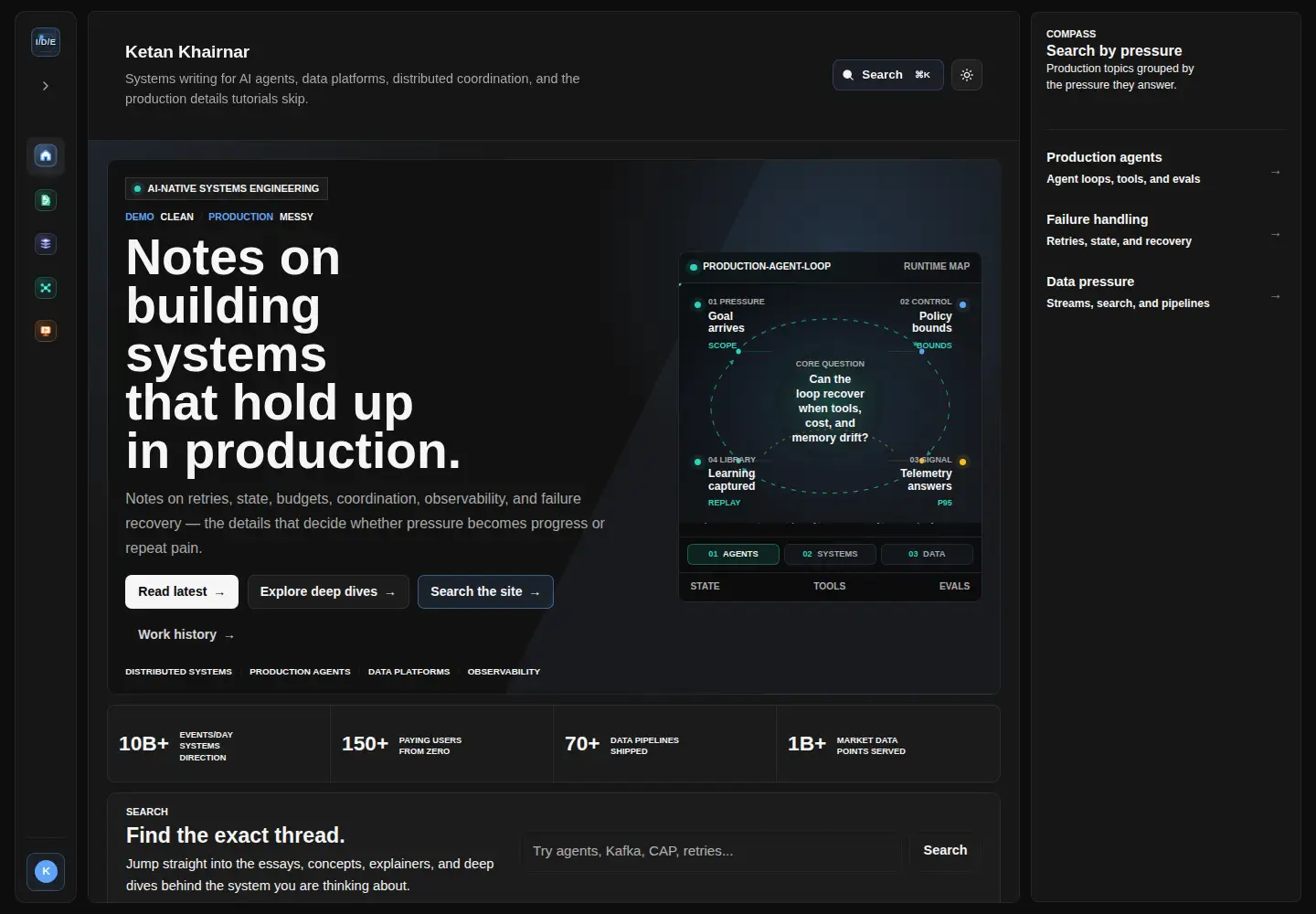The image size is (1316, 914).
Task: Click the arrow beside Failure handling
Action: [1276, 234]
